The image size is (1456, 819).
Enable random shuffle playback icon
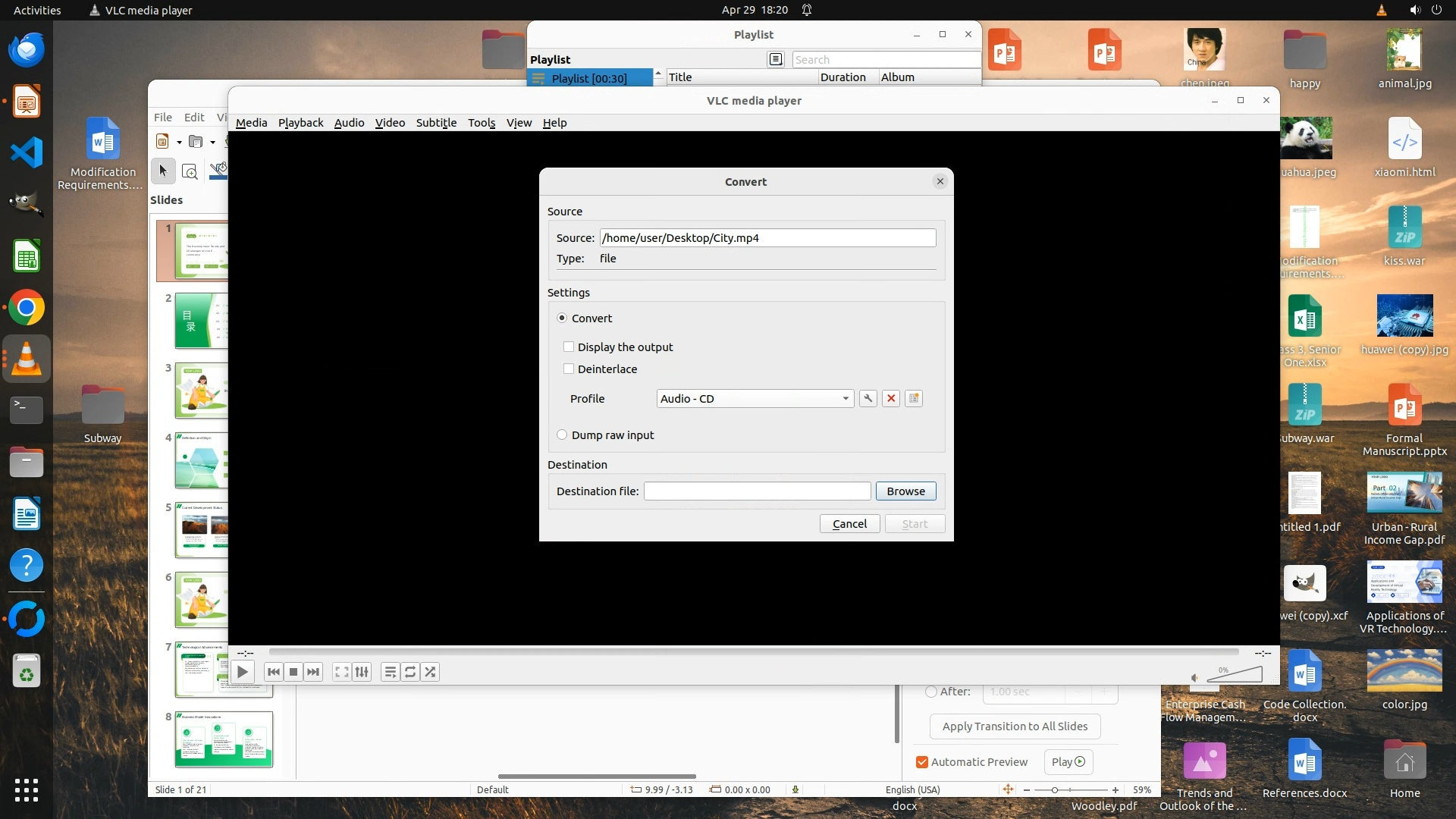(x=430, y=672)
